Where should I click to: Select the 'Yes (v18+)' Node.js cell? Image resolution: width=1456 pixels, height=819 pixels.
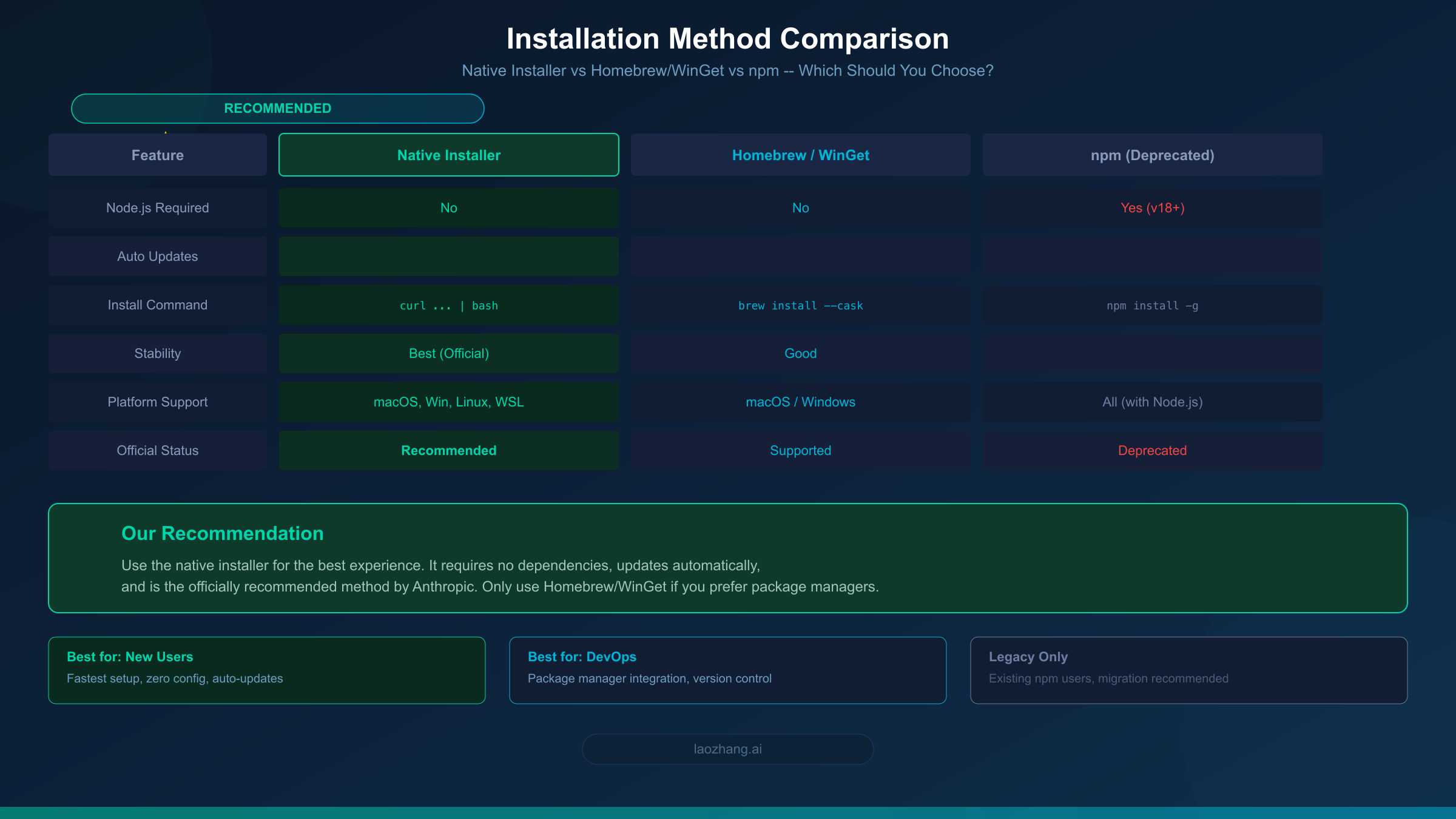point(1151,207)
